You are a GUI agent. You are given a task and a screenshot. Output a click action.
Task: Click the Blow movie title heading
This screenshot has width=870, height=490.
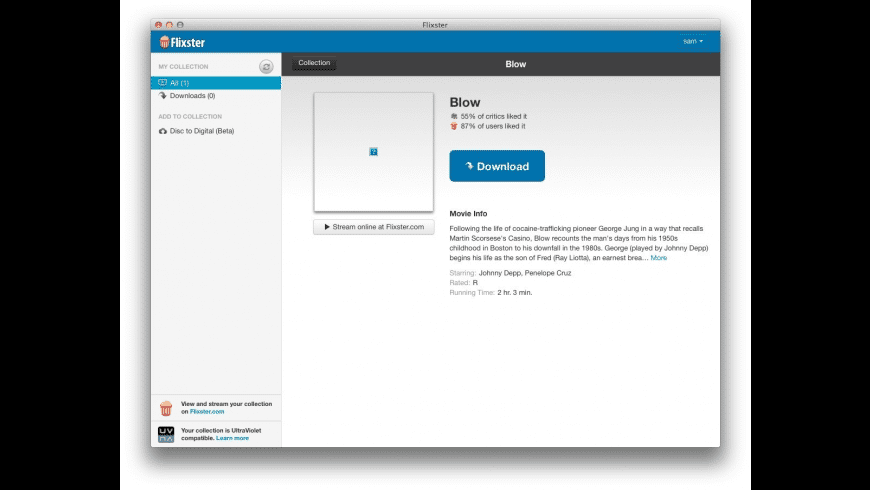(x=465, y=102)
